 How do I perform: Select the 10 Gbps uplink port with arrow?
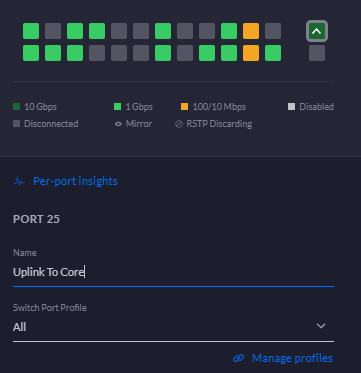pos(317,31)
